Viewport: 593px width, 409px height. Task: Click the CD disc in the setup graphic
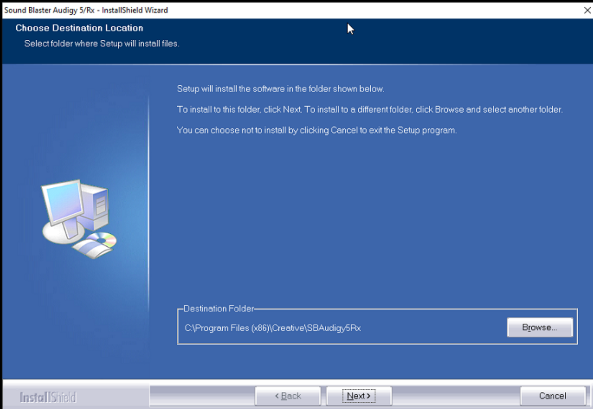(x=101, y=239)
